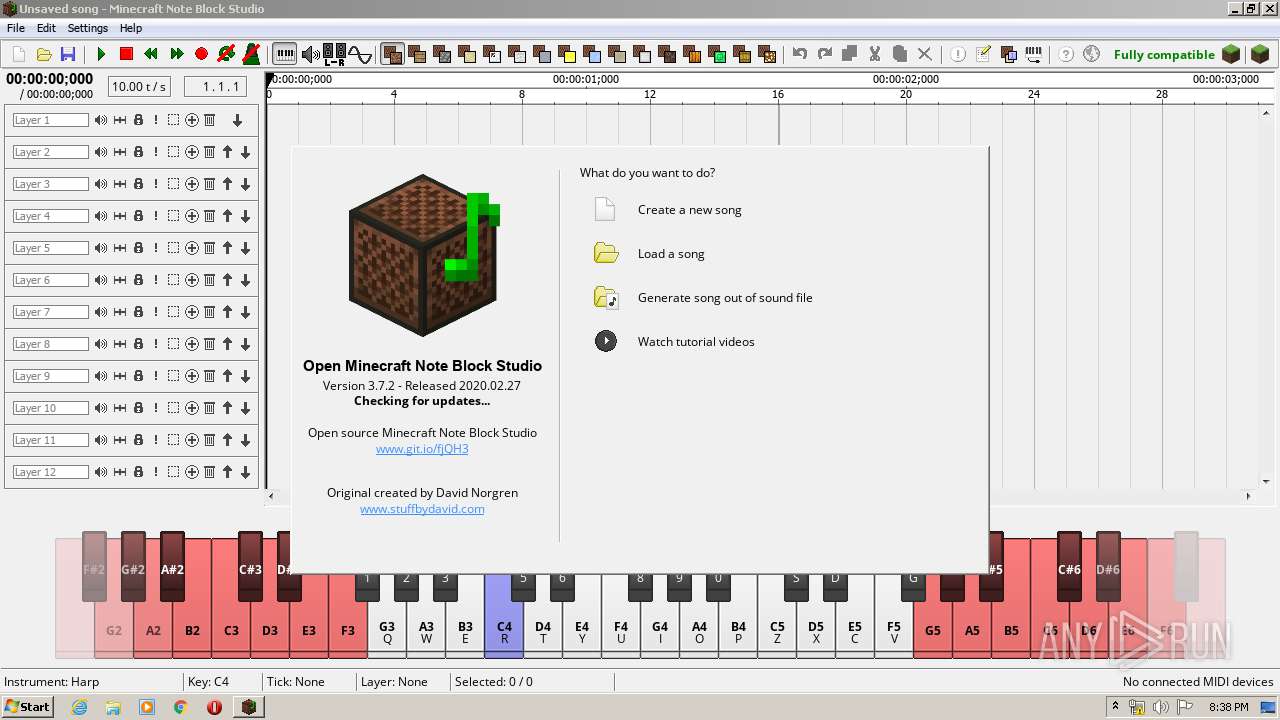The image size is (1280, 720).
Task: Toggle looping with the crossed-out loop icon
Action: pyautogui.click(x=226, y=54)
